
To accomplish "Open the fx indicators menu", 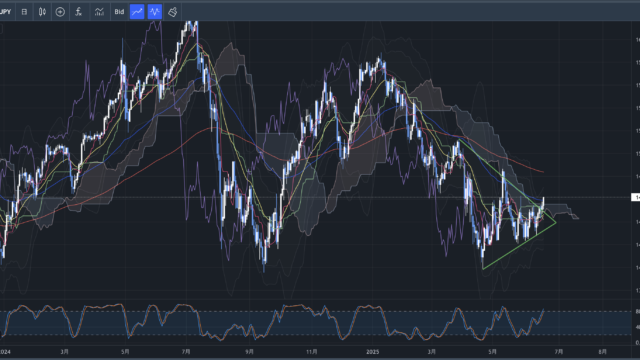I will 78,12.
